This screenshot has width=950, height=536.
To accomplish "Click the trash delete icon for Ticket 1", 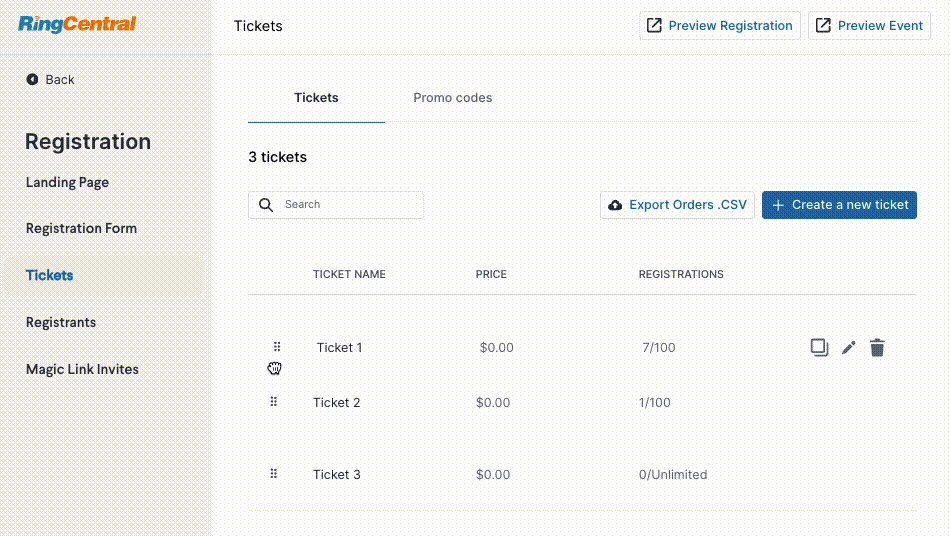I will tap(877, 348).
